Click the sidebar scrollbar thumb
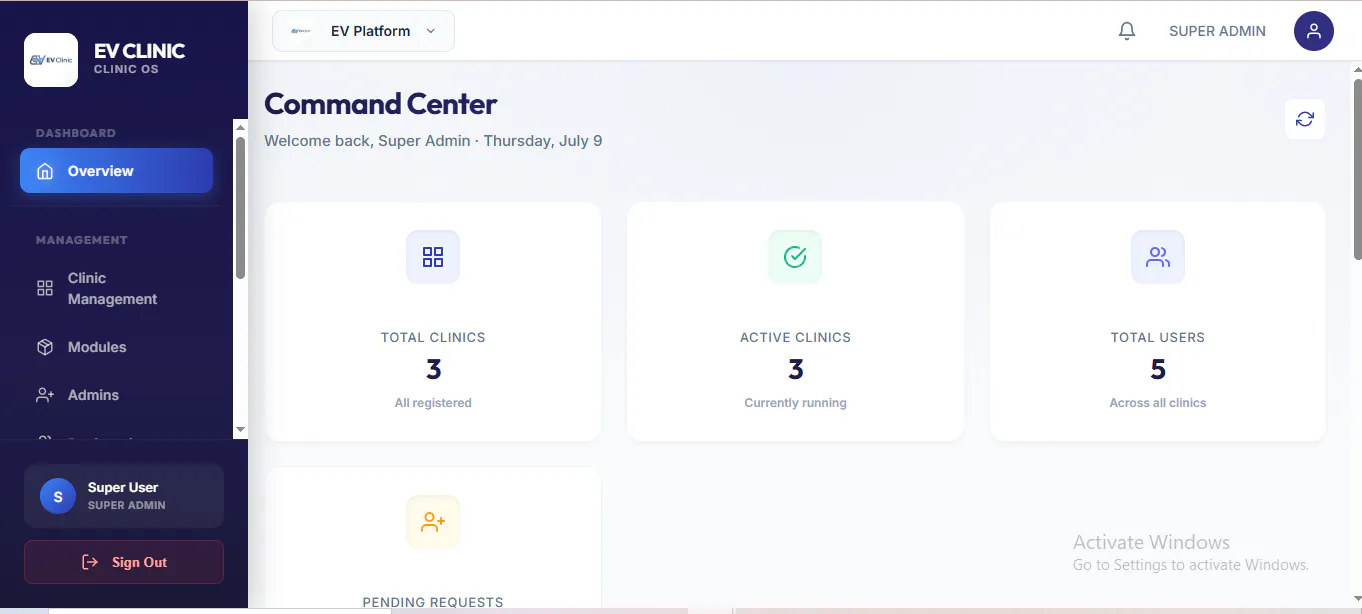 240,208
